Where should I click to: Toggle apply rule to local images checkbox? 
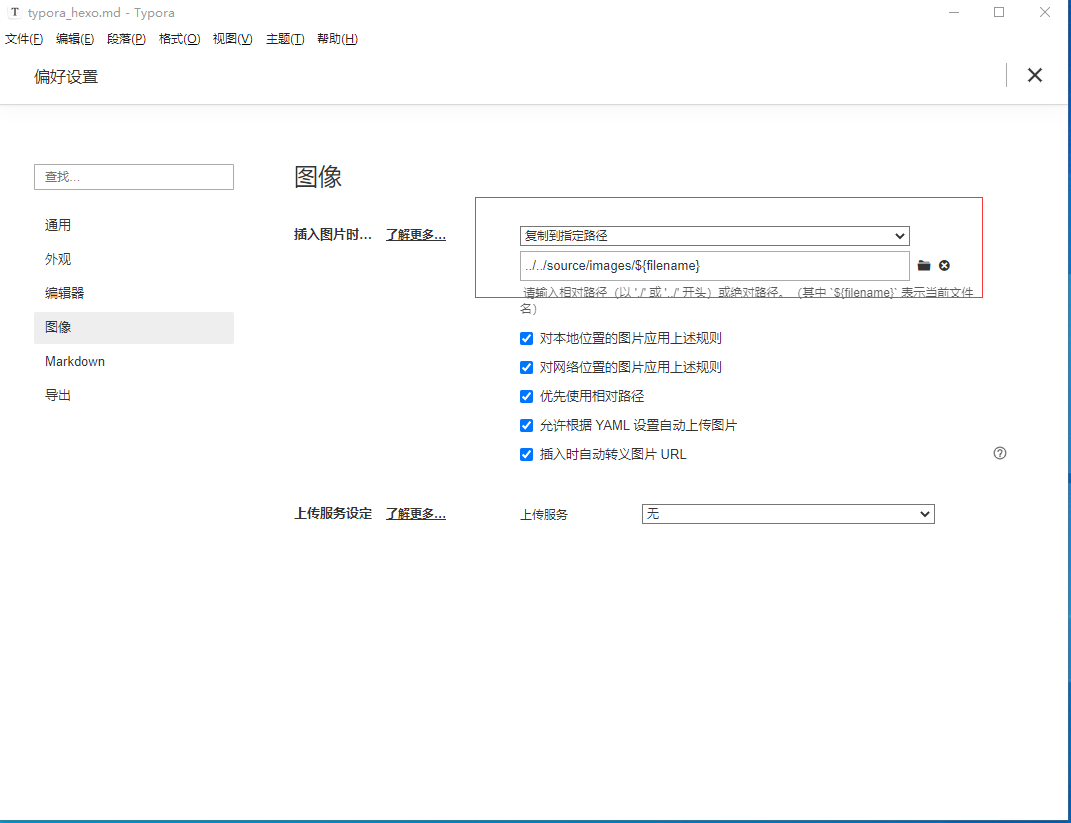tap(527, 339)
